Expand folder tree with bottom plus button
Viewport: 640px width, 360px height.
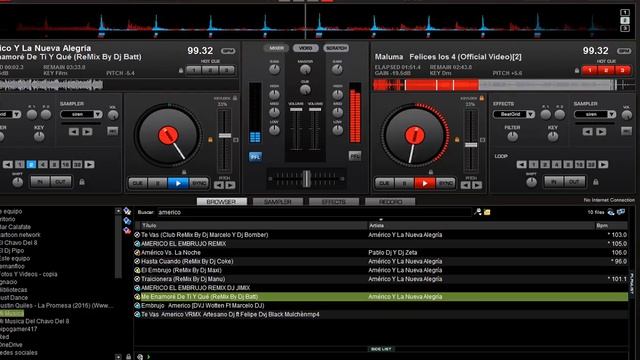point(118,357)
